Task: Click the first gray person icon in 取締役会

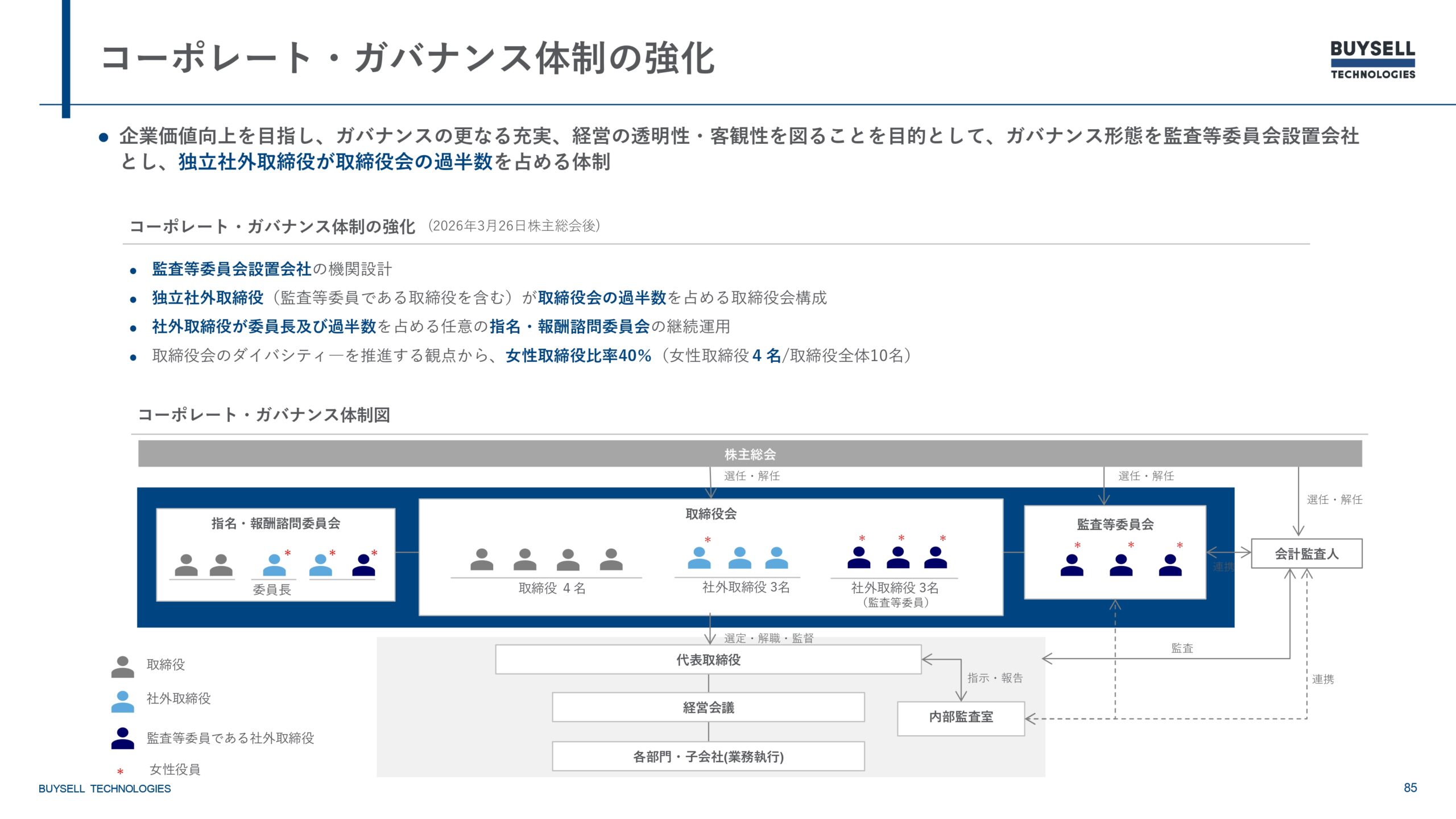Action: click(x=482, y=559)
